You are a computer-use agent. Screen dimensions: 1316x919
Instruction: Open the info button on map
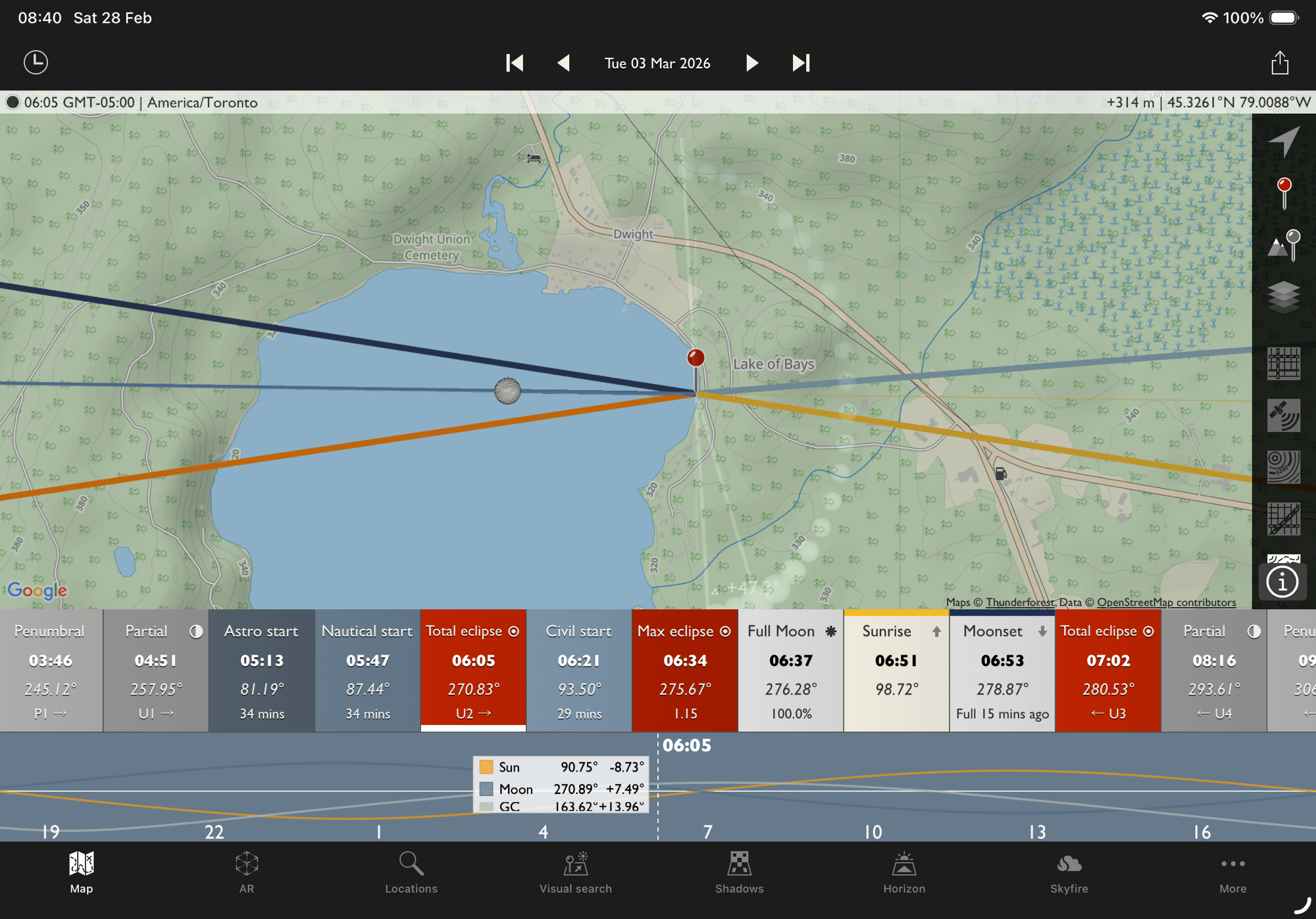coord(1282,582)
